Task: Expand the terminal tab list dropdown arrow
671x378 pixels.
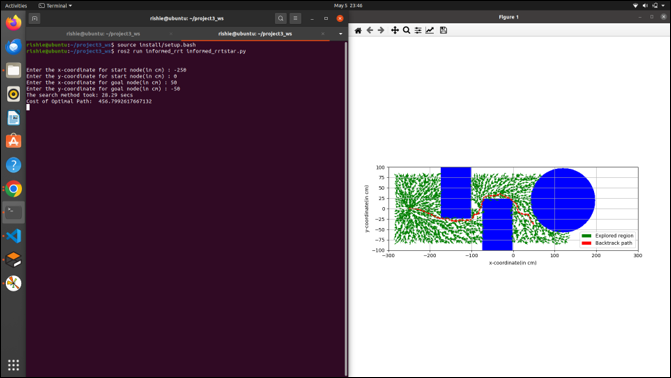Action: 341,34
